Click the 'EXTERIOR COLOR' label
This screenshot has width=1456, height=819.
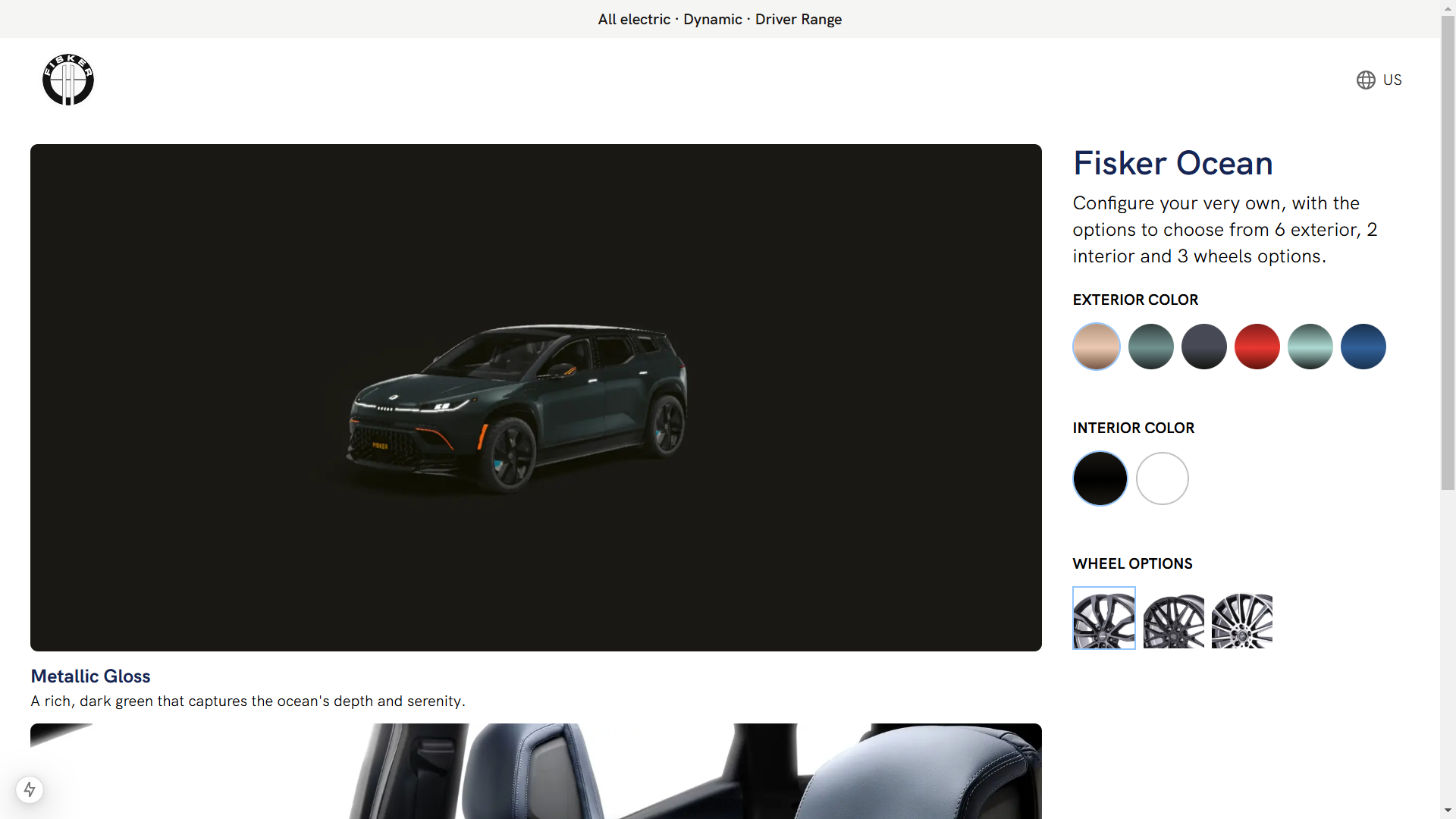1135,300
